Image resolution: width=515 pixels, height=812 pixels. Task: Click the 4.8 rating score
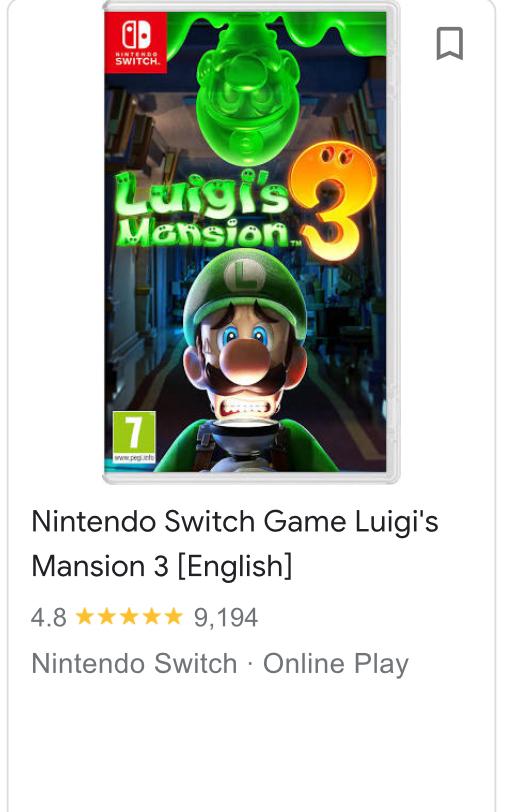[x=49, y=617]
